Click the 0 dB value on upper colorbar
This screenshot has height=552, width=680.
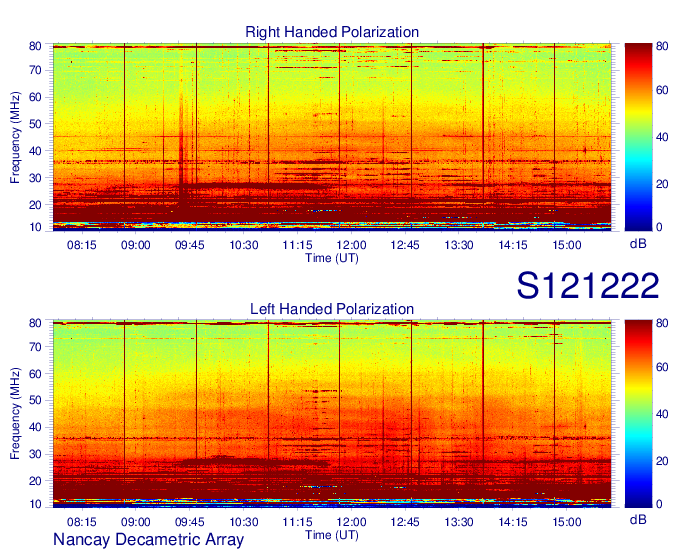[659, 227]
